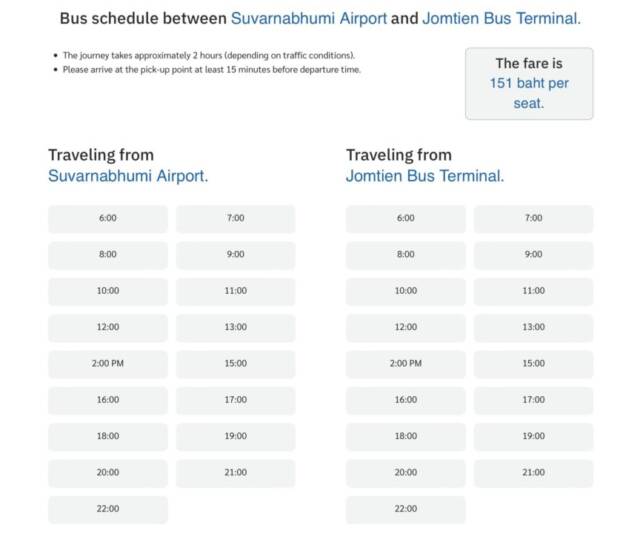640x536 pixels.
Task: Open the Suvarnabhumi Airport link in the title
Action: pyautogui.click(x=309, y=19)
